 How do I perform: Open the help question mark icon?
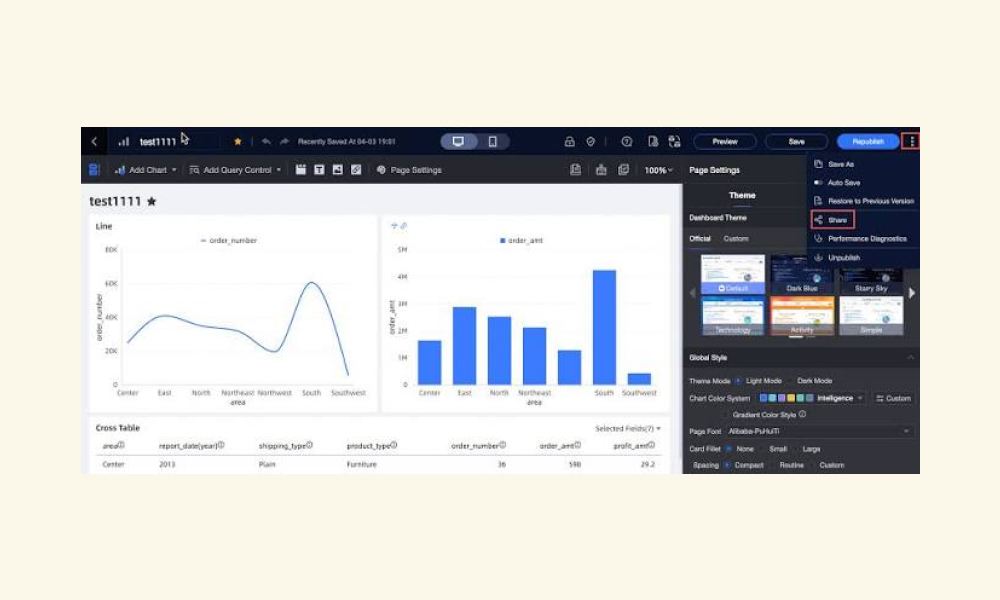point(627,142)
